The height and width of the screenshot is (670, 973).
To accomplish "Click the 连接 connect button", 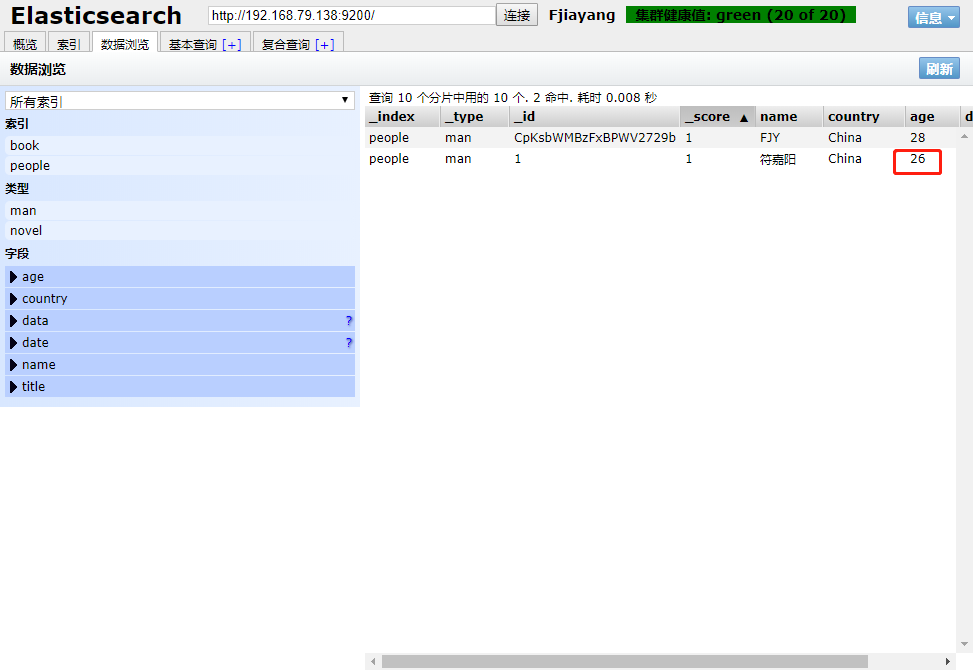I will [x=517, y=16].
